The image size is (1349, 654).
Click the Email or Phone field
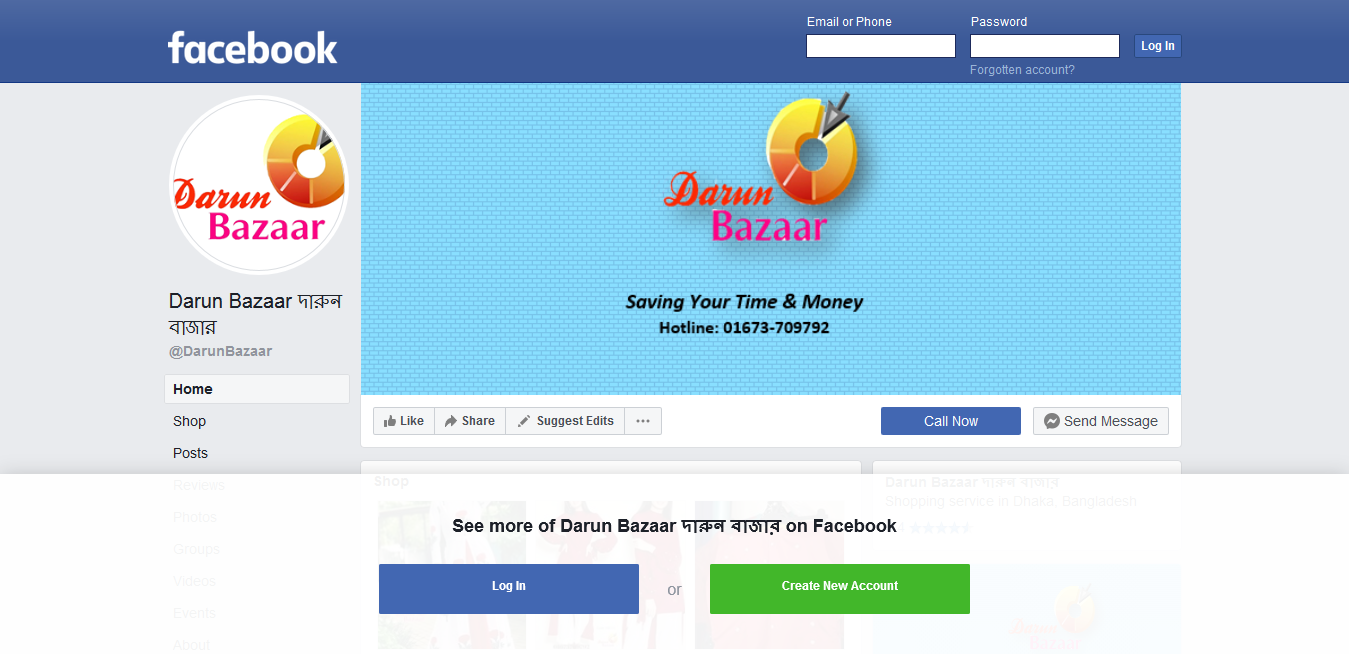pos(881,46)
